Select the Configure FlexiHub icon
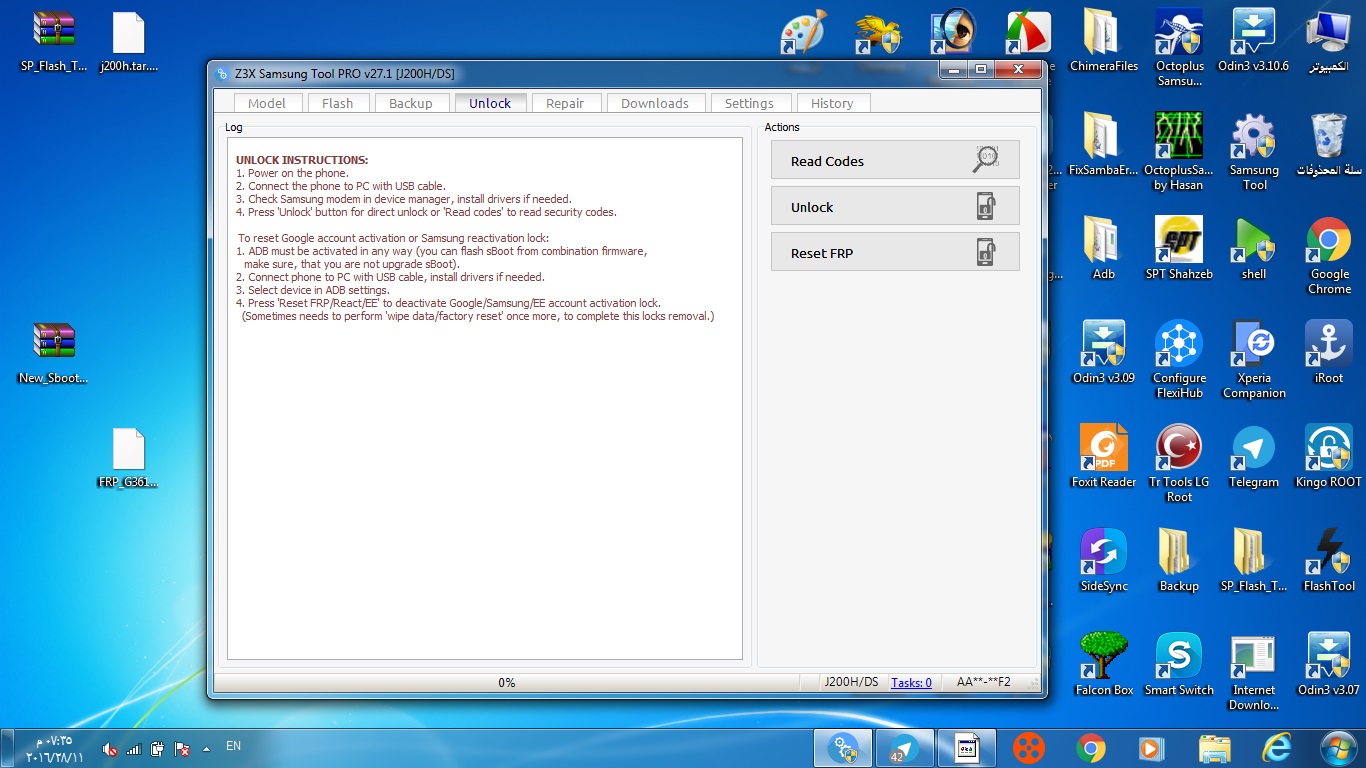The image size is (1366, 768). 1180,360
